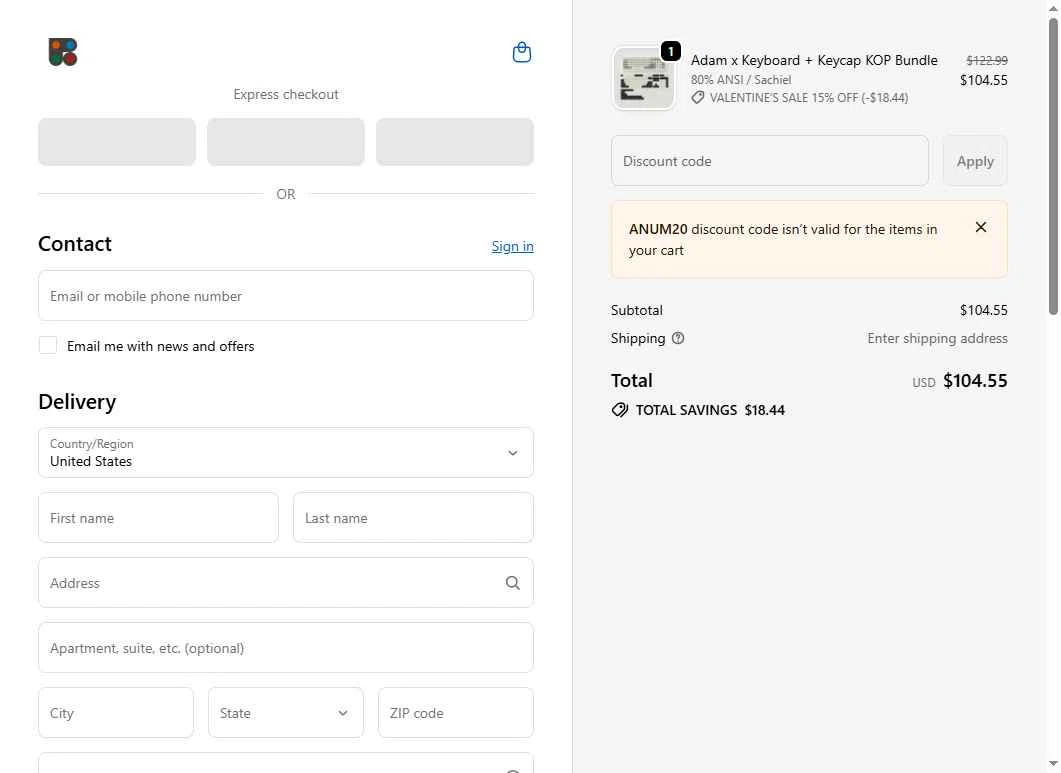
Task: Focus the City field
Action: point(116,713)
